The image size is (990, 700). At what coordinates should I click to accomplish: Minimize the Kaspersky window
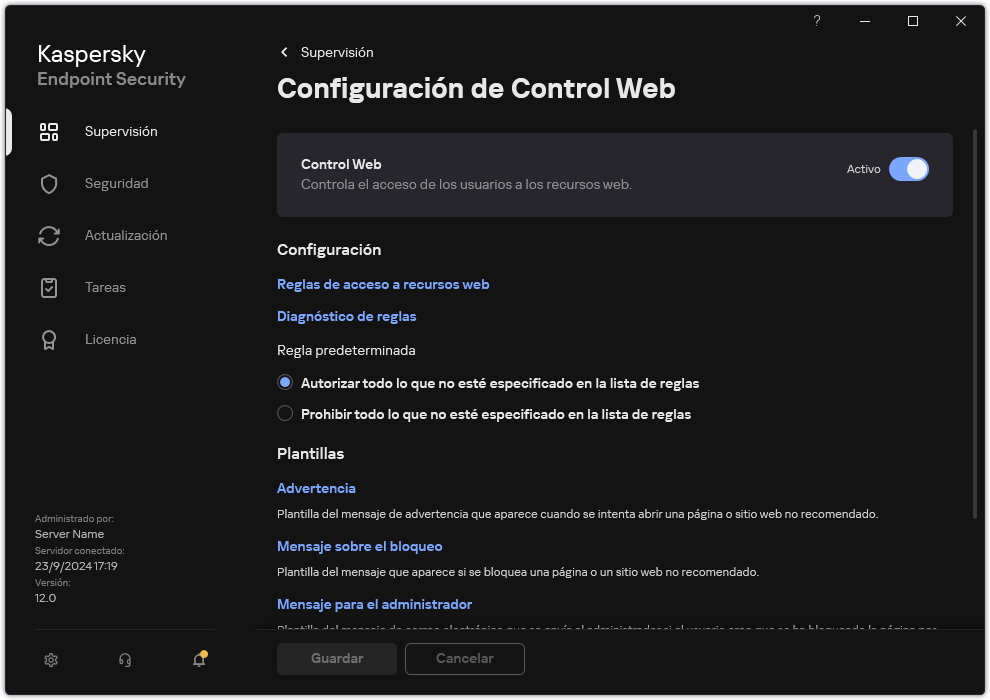point(864,21)
